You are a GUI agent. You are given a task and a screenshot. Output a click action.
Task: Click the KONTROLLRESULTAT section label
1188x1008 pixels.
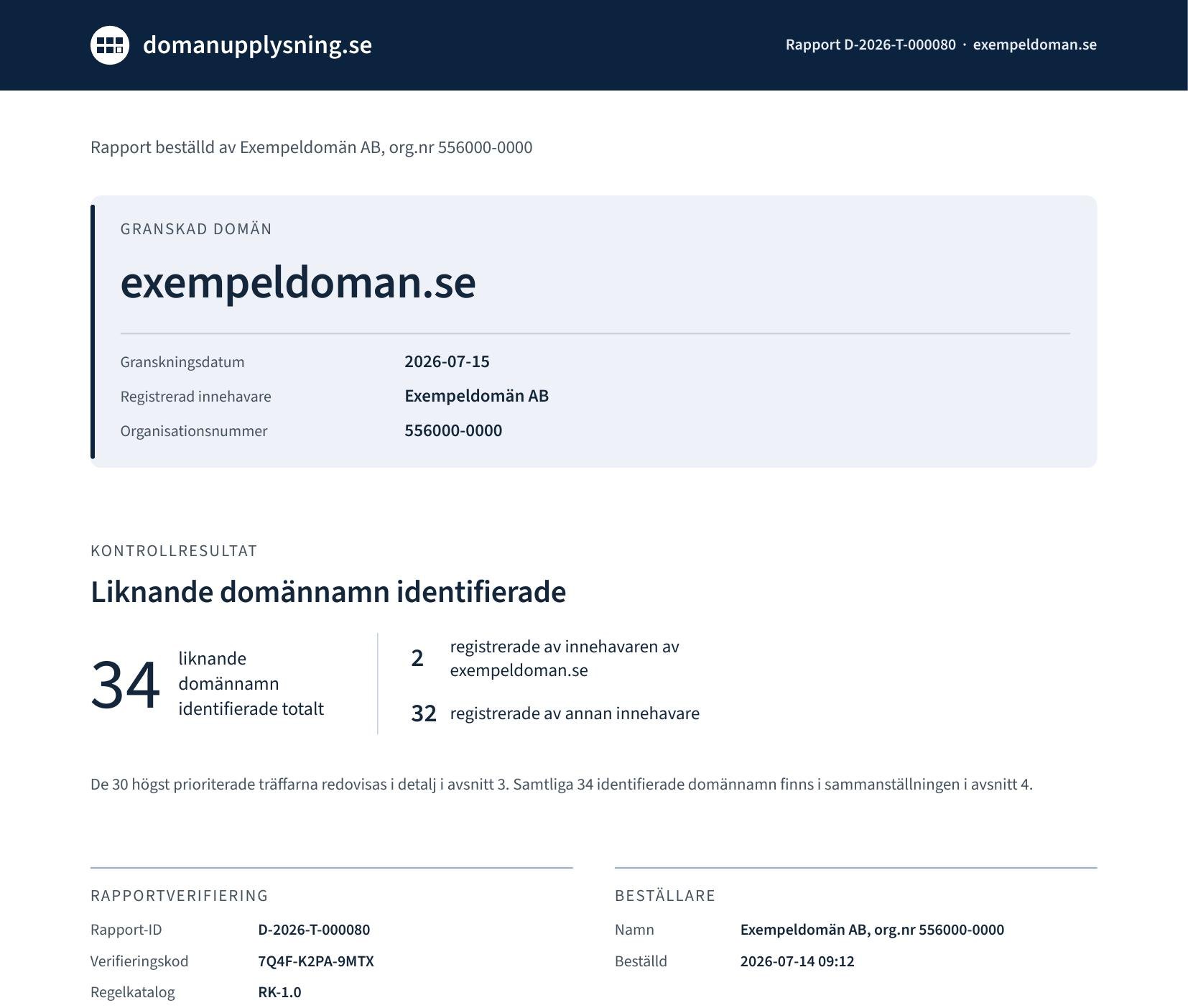click(x=174, y=551)
